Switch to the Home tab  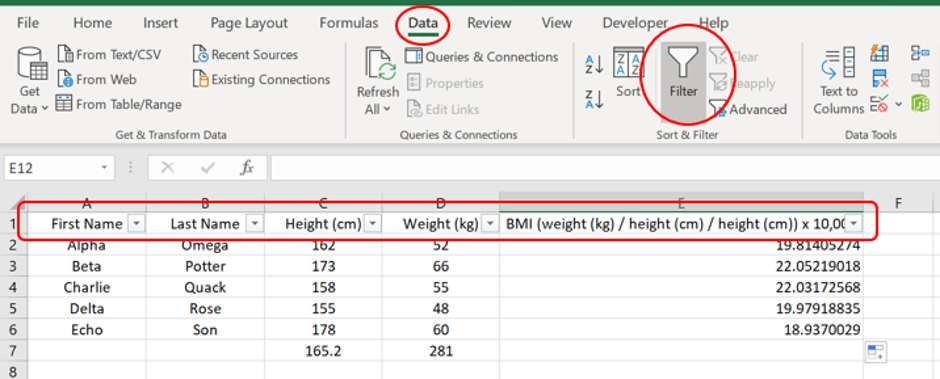(92, 23)
